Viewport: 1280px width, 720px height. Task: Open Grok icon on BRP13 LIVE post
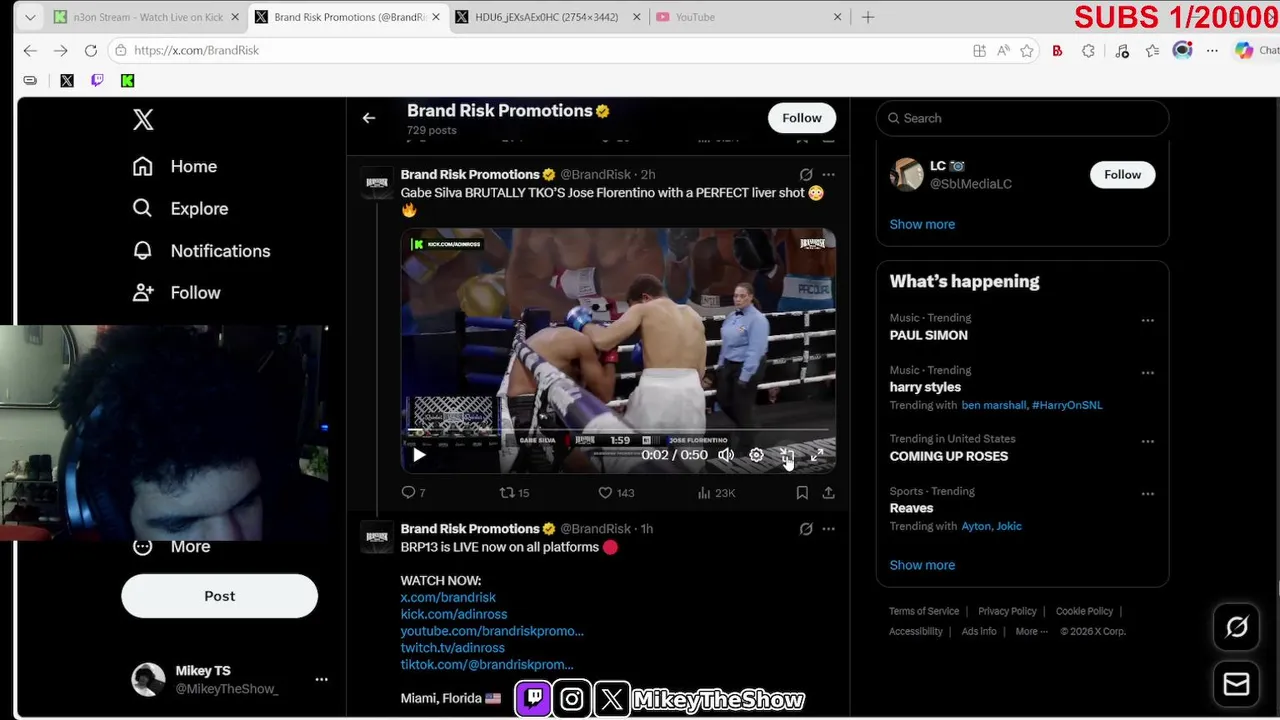click(806, 529)
